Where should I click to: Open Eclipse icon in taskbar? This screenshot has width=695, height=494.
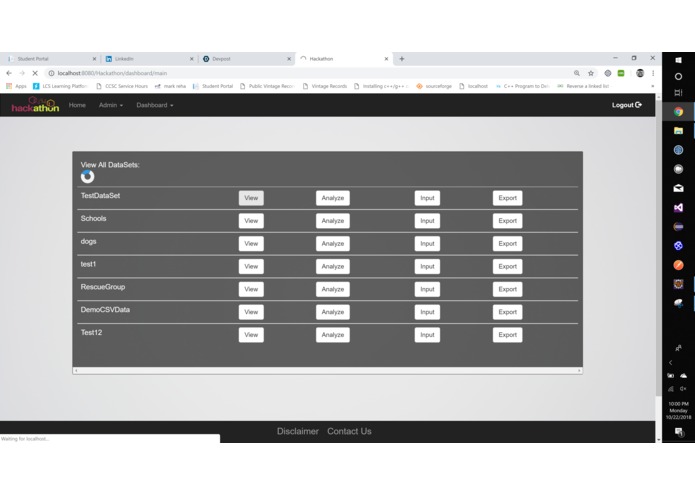click(x=678, y=226)
